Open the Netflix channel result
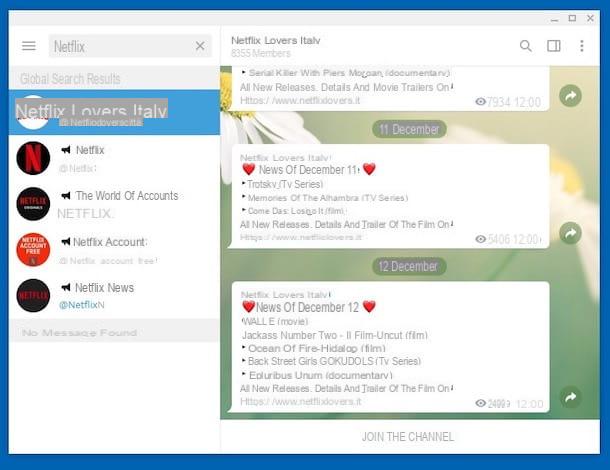Viewport: 610px width, 470px height. click(x=114, y=158)
